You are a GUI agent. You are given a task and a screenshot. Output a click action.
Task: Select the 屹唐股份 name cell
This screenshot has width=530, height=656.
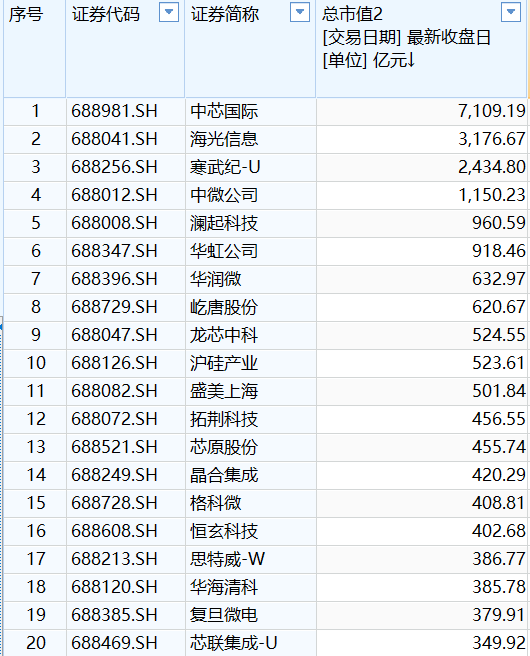250,308
